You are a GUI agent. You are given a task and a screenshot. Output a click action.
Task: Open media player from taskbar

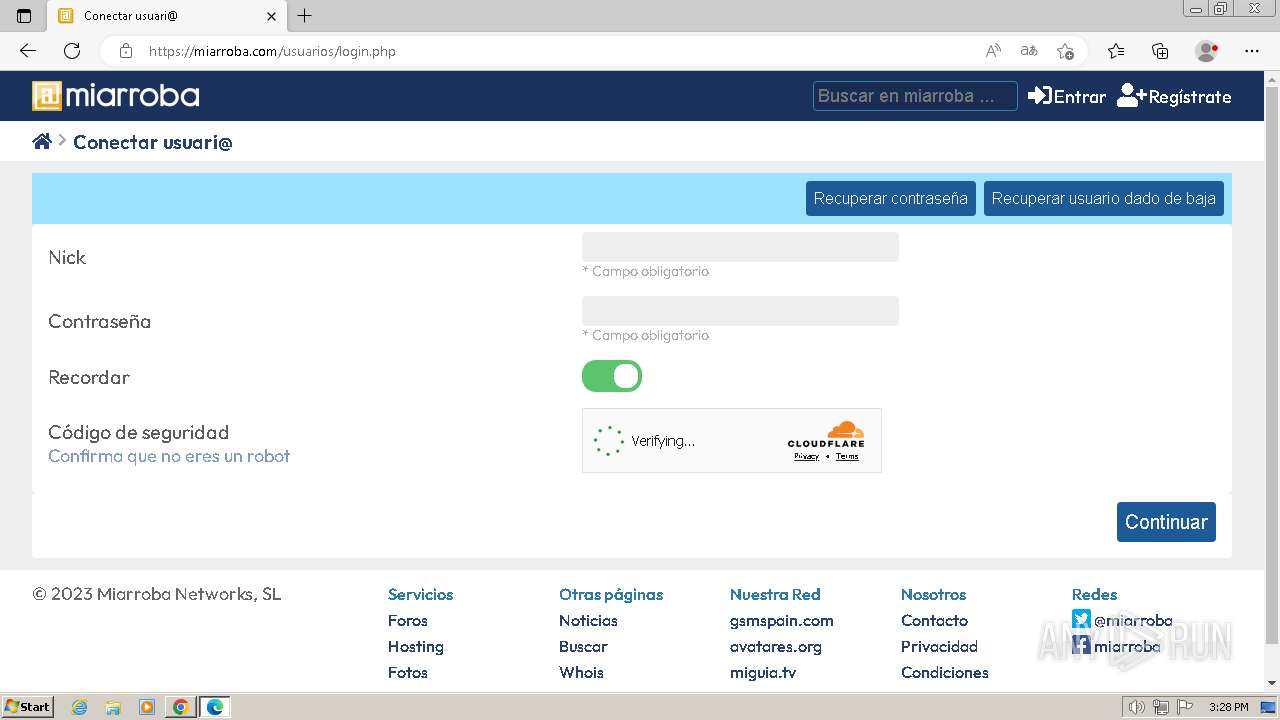(147, 707)
